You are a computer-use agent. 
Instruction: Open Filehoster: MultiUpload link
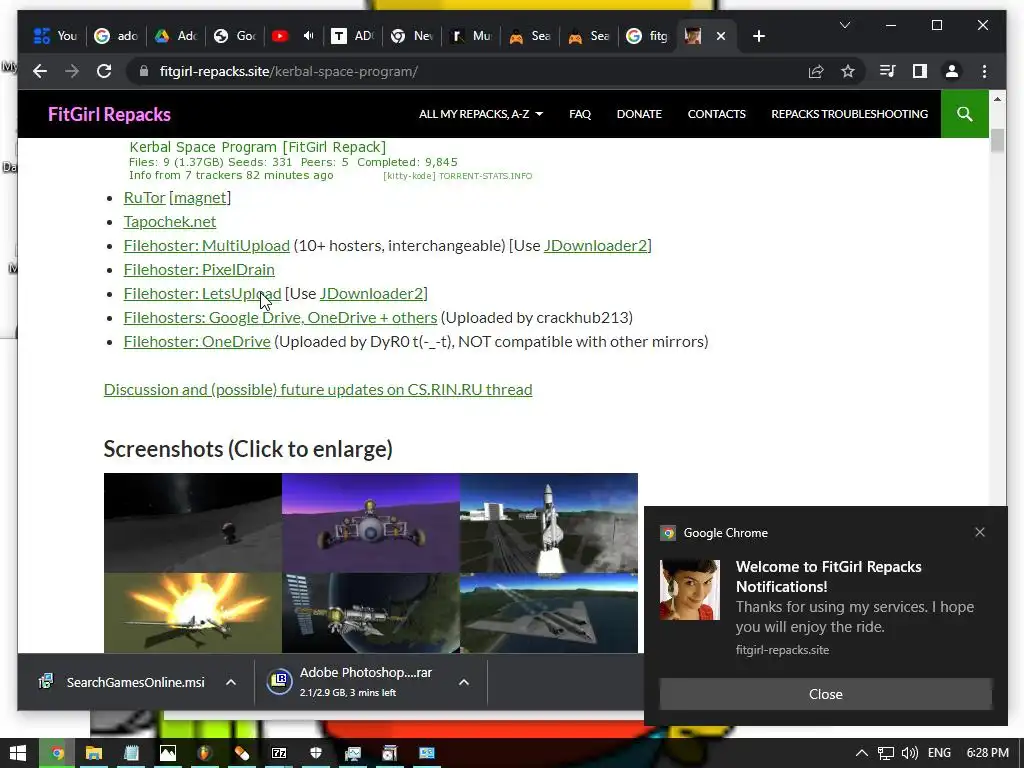click(206, 246)
